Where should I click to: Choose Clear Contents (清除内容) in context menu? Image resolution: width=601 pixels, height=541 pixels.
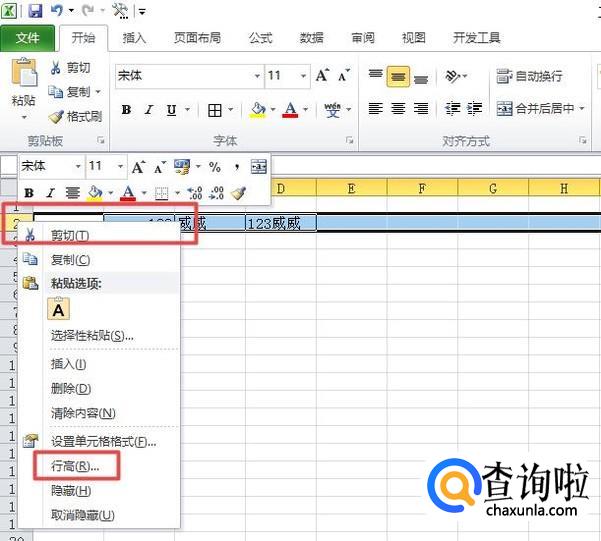coord(99,413)
